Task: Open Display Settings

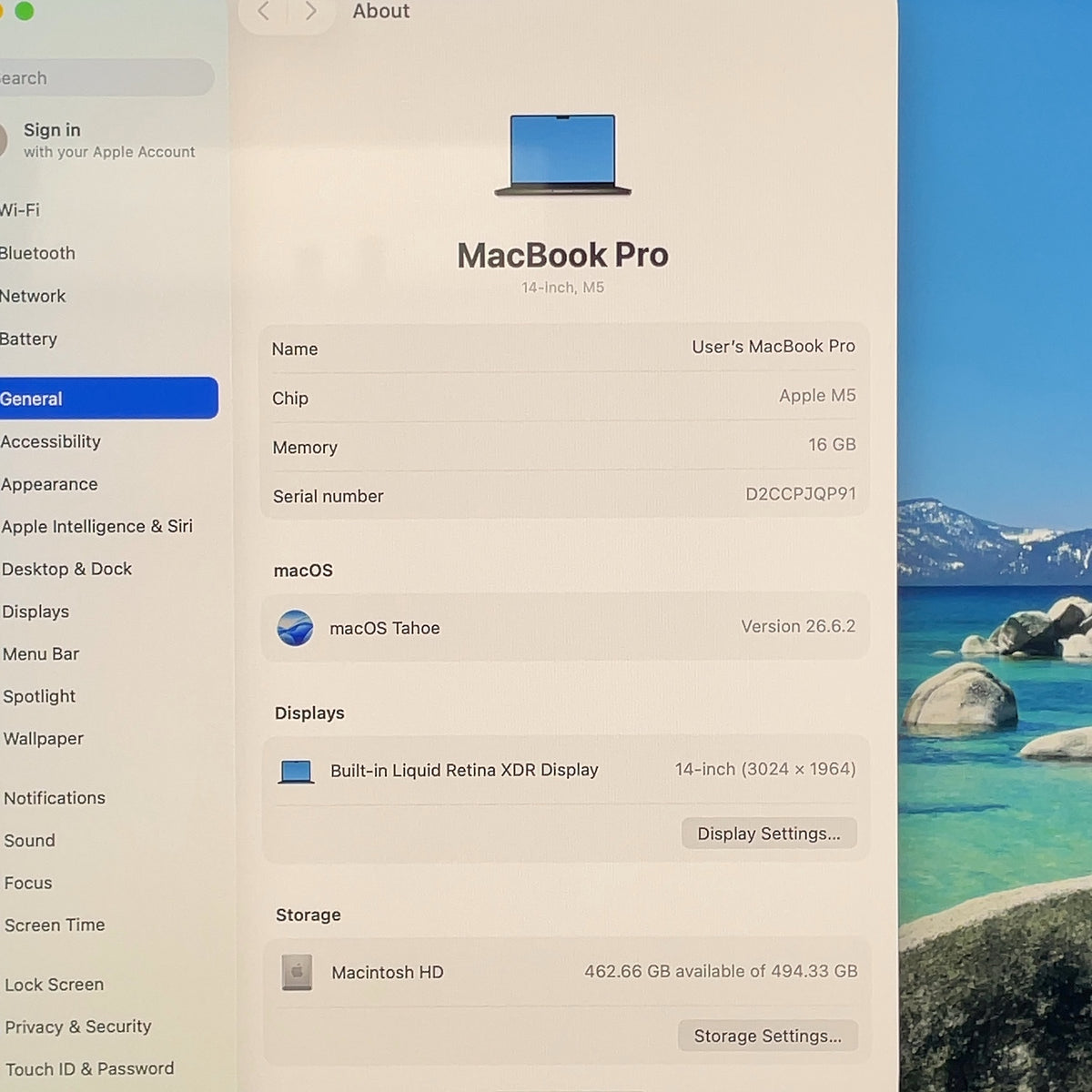Action: 769,834
